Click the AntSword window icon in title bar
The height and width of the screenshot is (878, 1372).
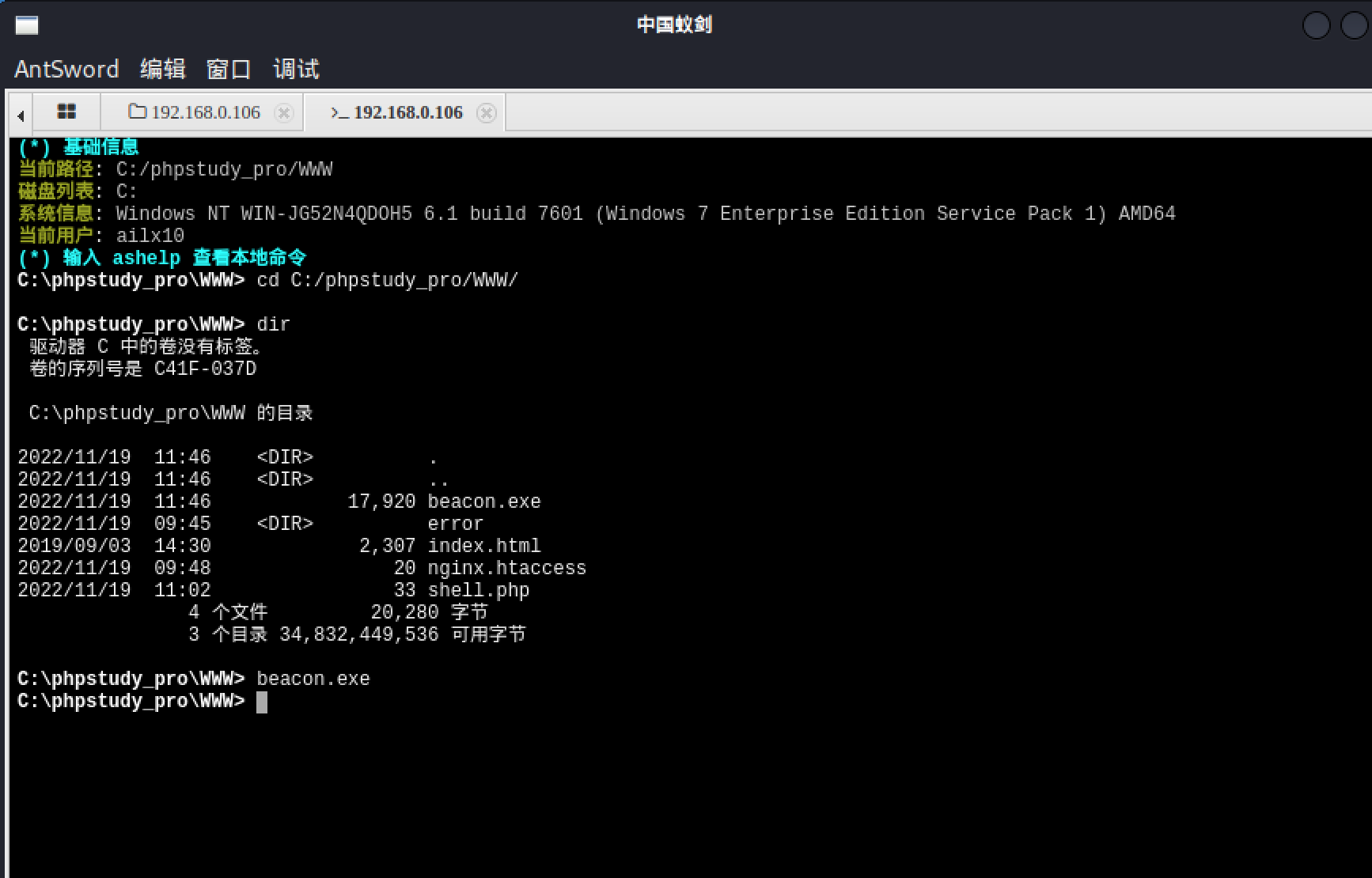(x=26, y=25)
